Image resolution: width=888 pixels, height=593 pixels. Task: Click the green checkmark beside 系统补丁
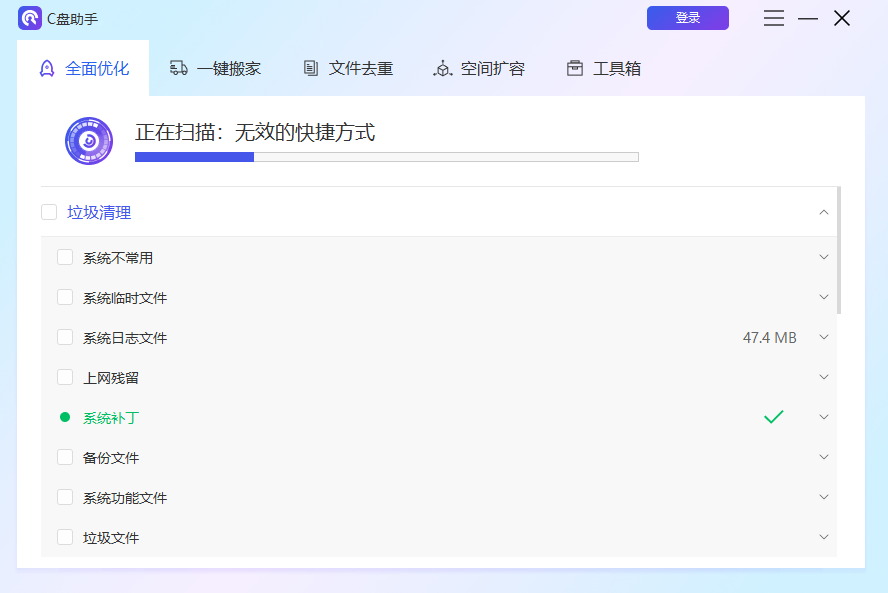click(773, 417)
